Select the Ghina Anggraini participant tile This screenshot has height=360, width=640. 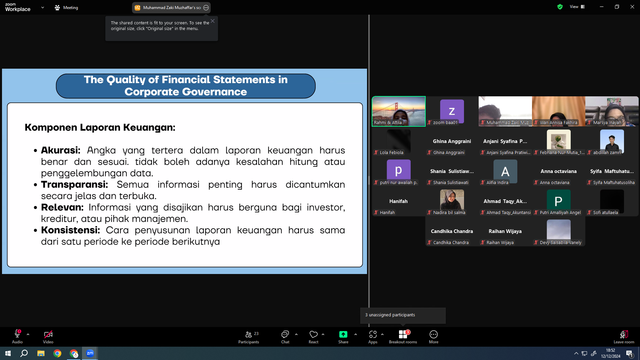click(452, 141)
